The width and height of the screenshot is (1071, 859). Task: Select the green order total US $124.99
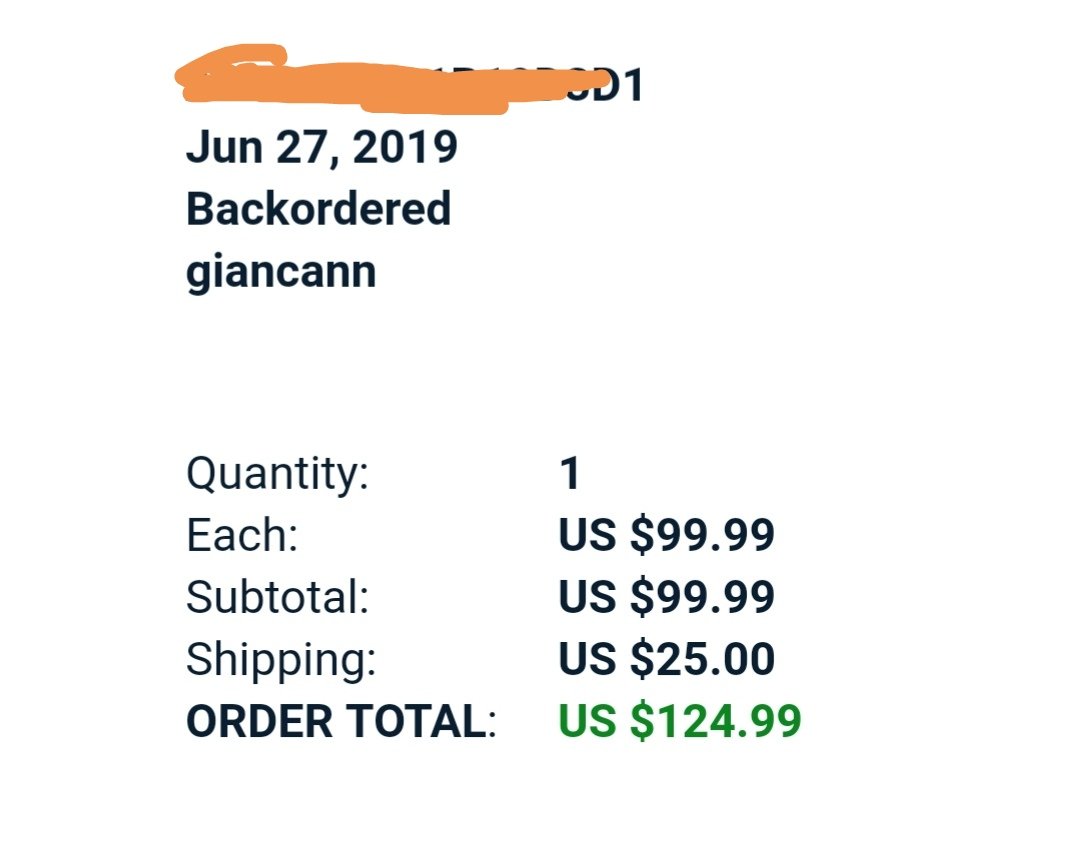[679, 722]
